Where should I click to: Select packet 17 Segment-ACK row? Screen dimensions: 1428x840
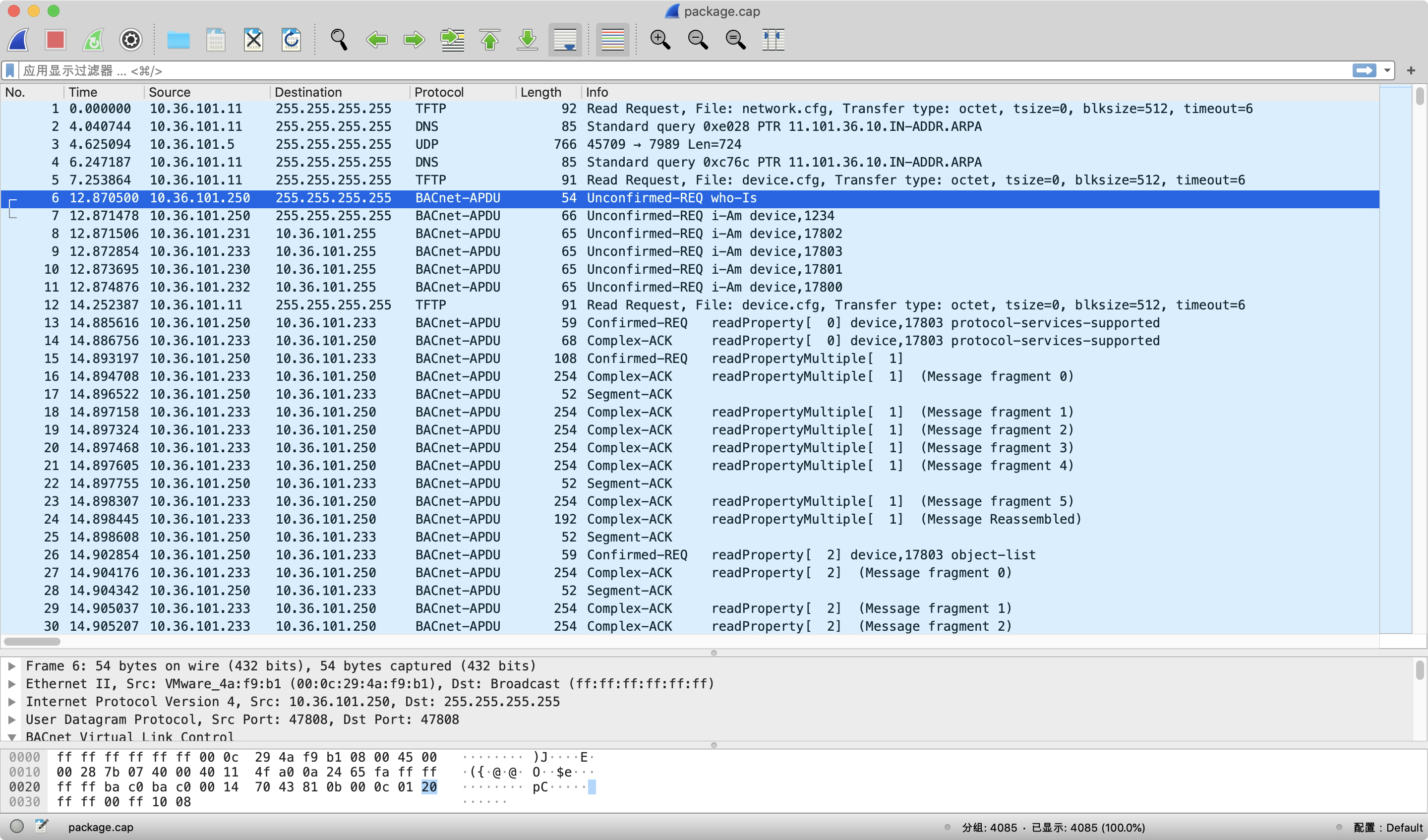point(690,395)
